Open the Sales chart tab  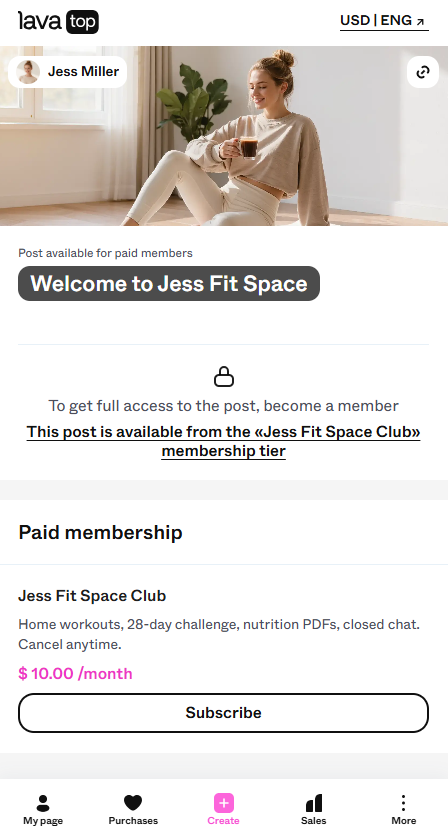click(313, 810)
